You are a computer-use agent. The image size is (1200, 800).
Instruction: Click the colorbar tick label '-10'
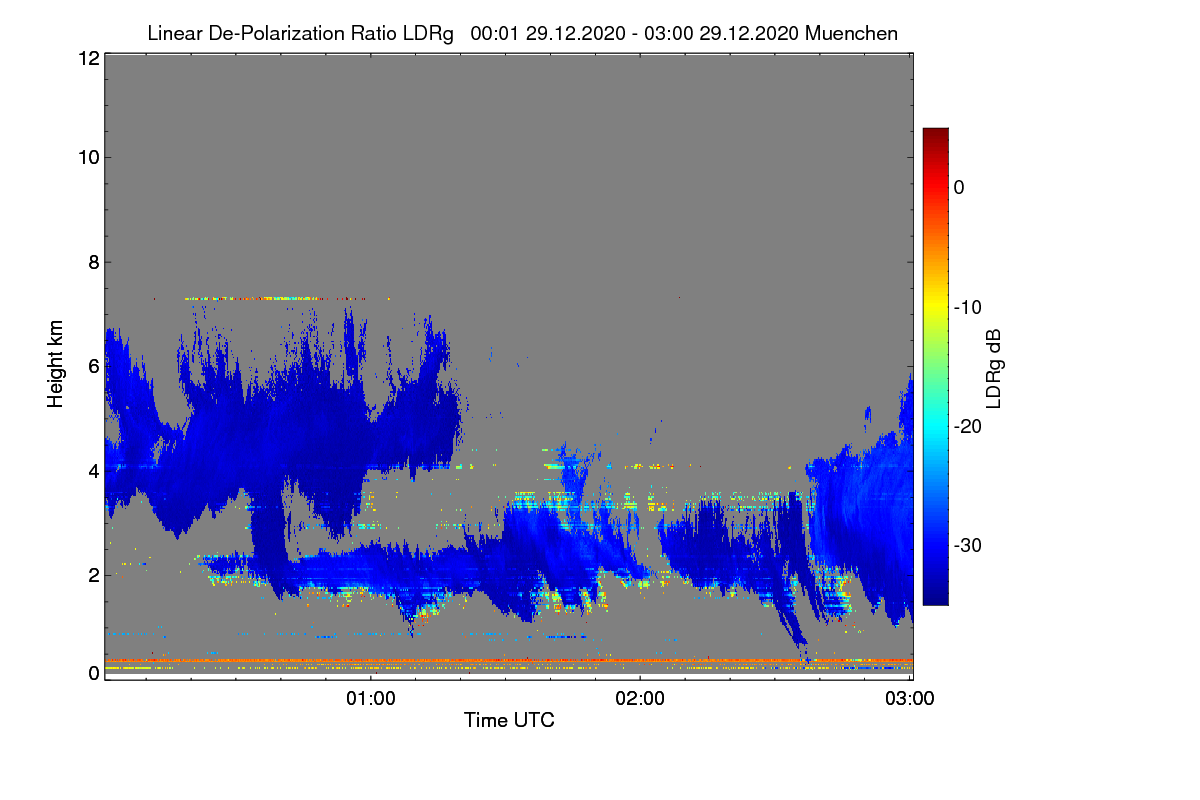click(967, 307)
